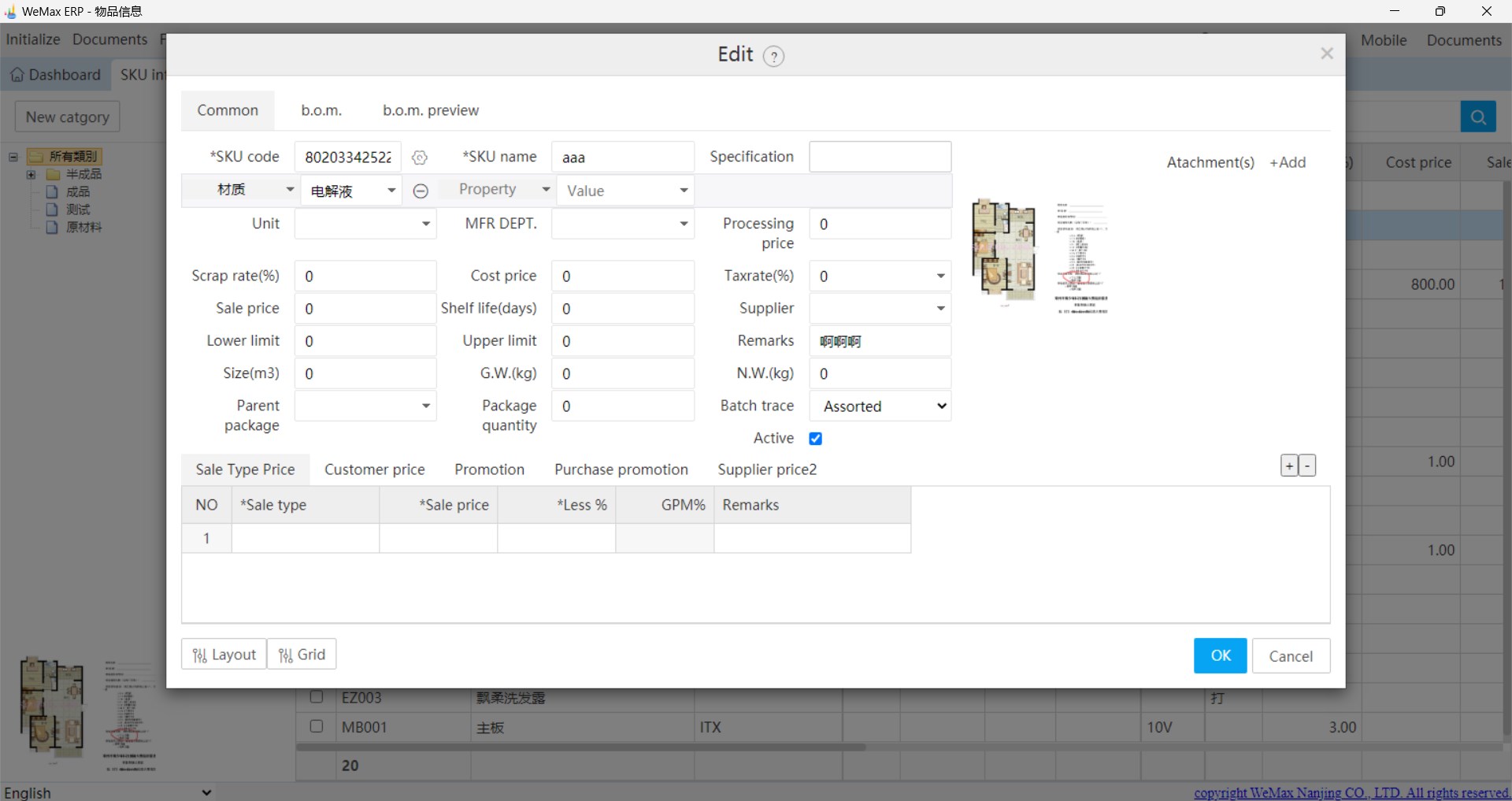Screen dimensions: 1512x801
Task: Close the Edit dialog with X
Action: coord(1327,54)
